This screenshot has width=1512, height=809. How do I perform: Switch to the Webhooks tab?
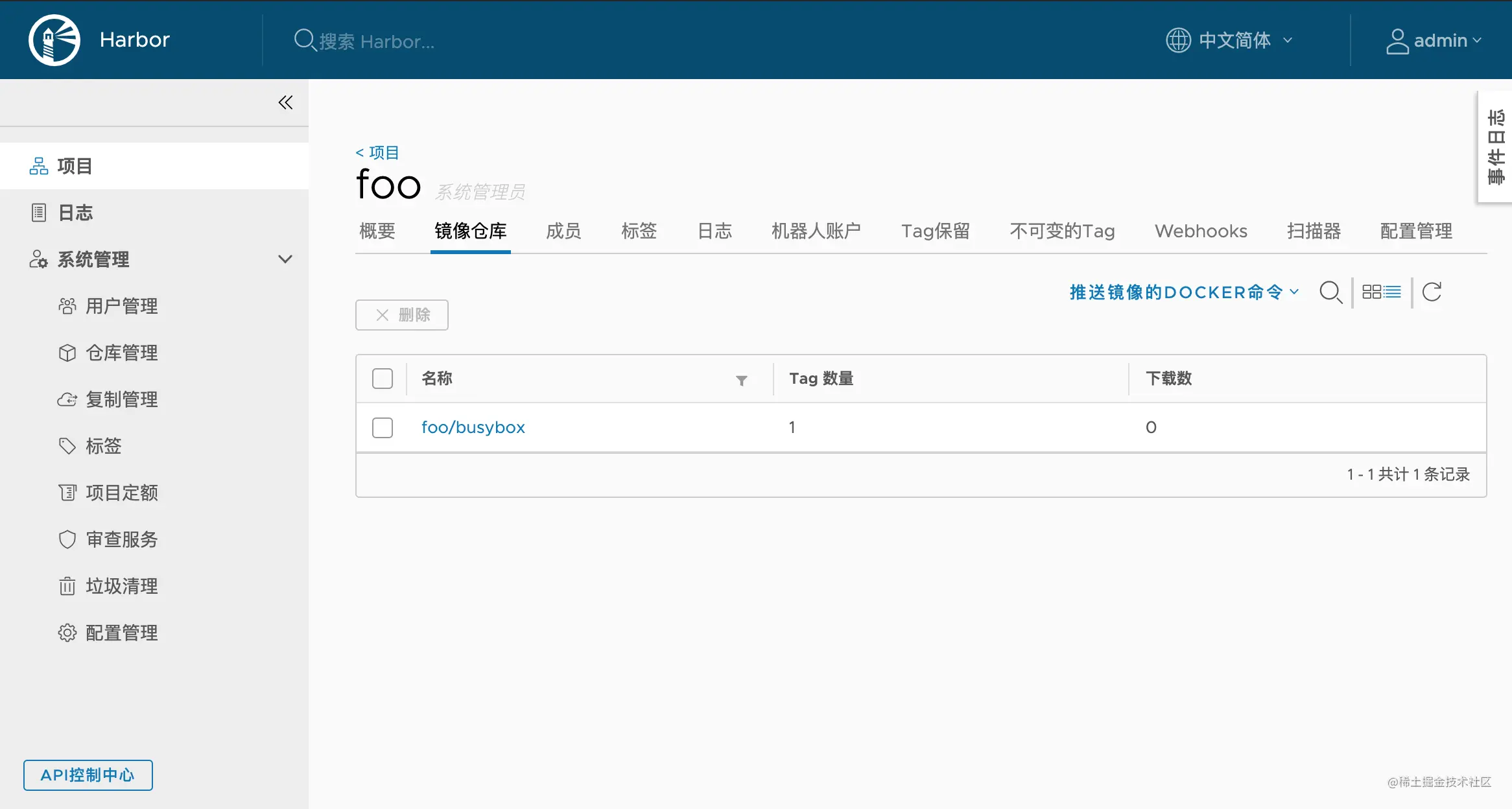[1201, 231]
